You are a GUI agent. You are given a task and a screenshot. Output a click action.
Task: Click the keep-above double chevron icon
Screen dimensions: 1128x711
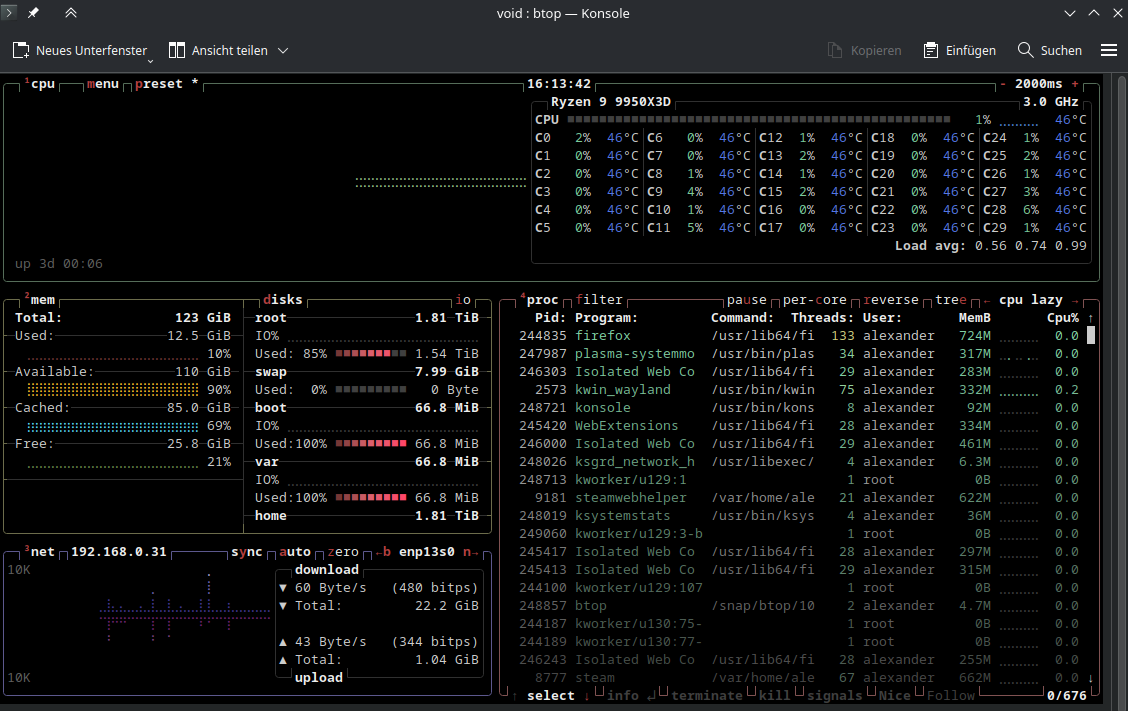point(70,13)
